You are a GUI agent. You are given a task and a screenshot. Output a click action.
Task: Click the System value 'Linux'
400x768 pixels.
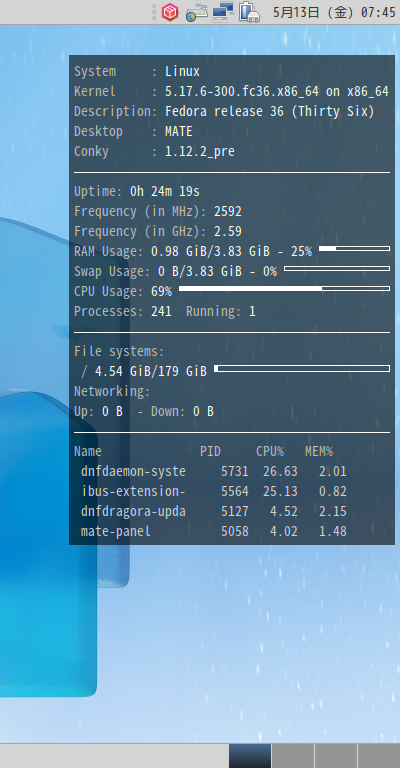click(x=183, y=72)
